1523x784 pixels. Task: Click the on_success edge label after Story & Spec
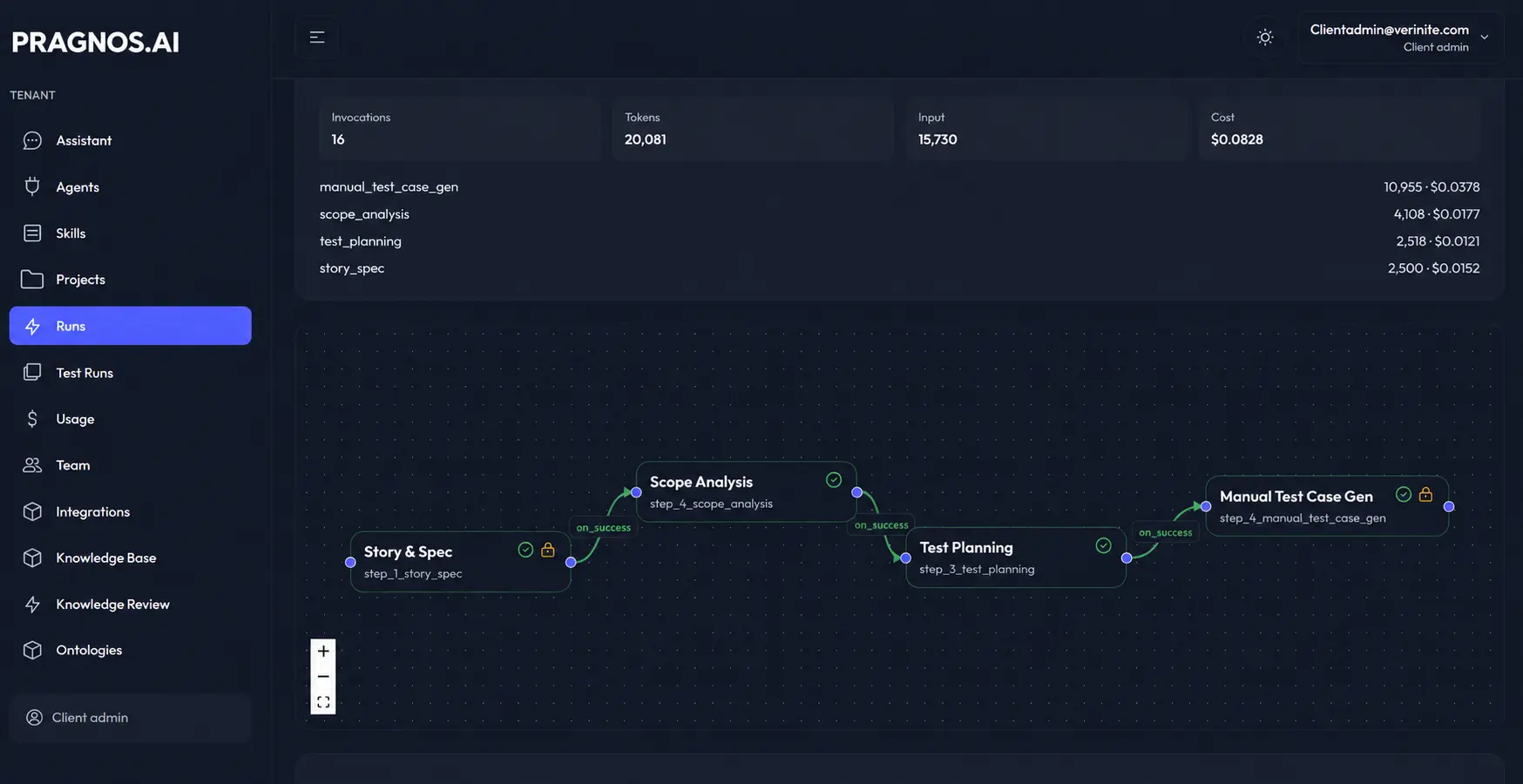[604, 527]
